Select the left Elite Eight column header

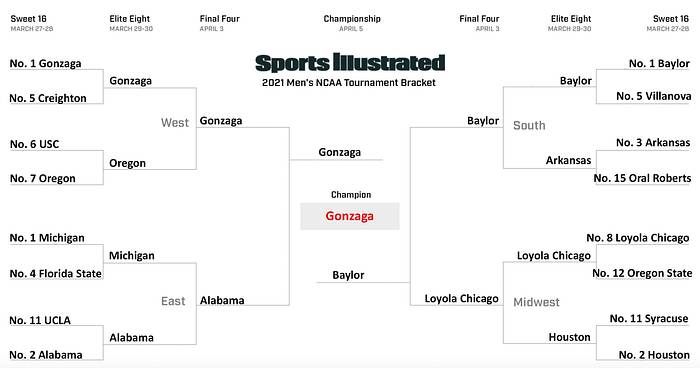coord(131,23)
